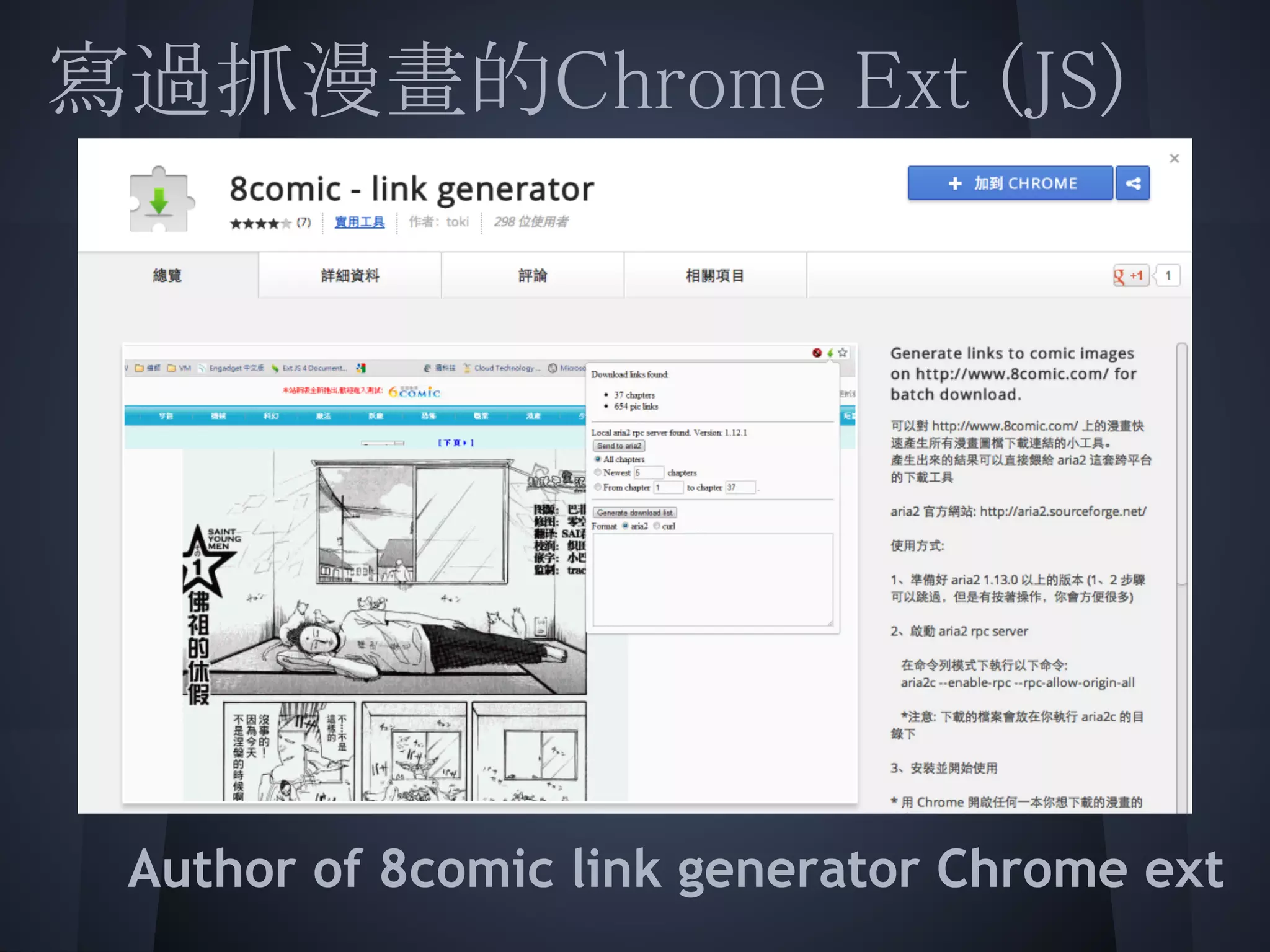Open the Cloud Technology bookmark in preview

click(x=501, y=368)
